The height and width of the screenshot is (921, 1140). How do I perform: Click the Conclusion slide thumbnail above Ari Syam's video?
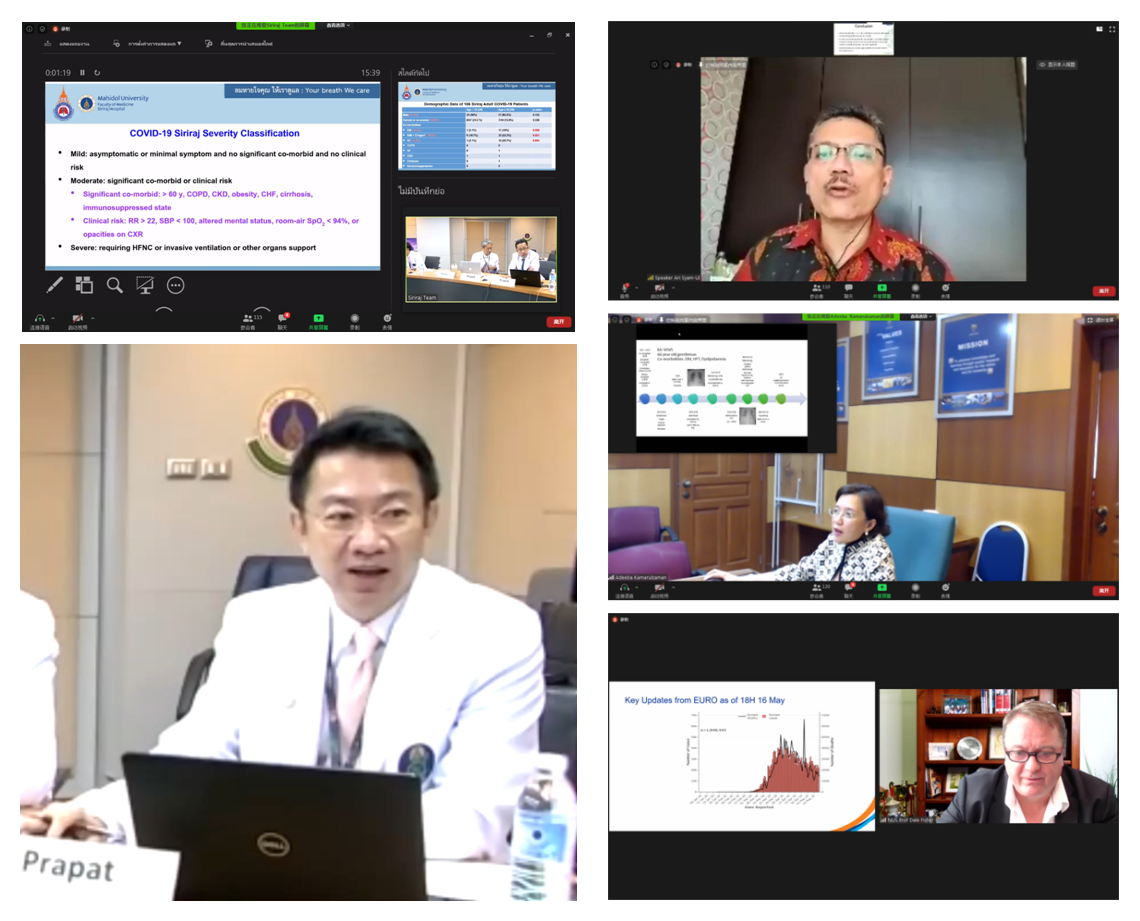pos(863,39)
